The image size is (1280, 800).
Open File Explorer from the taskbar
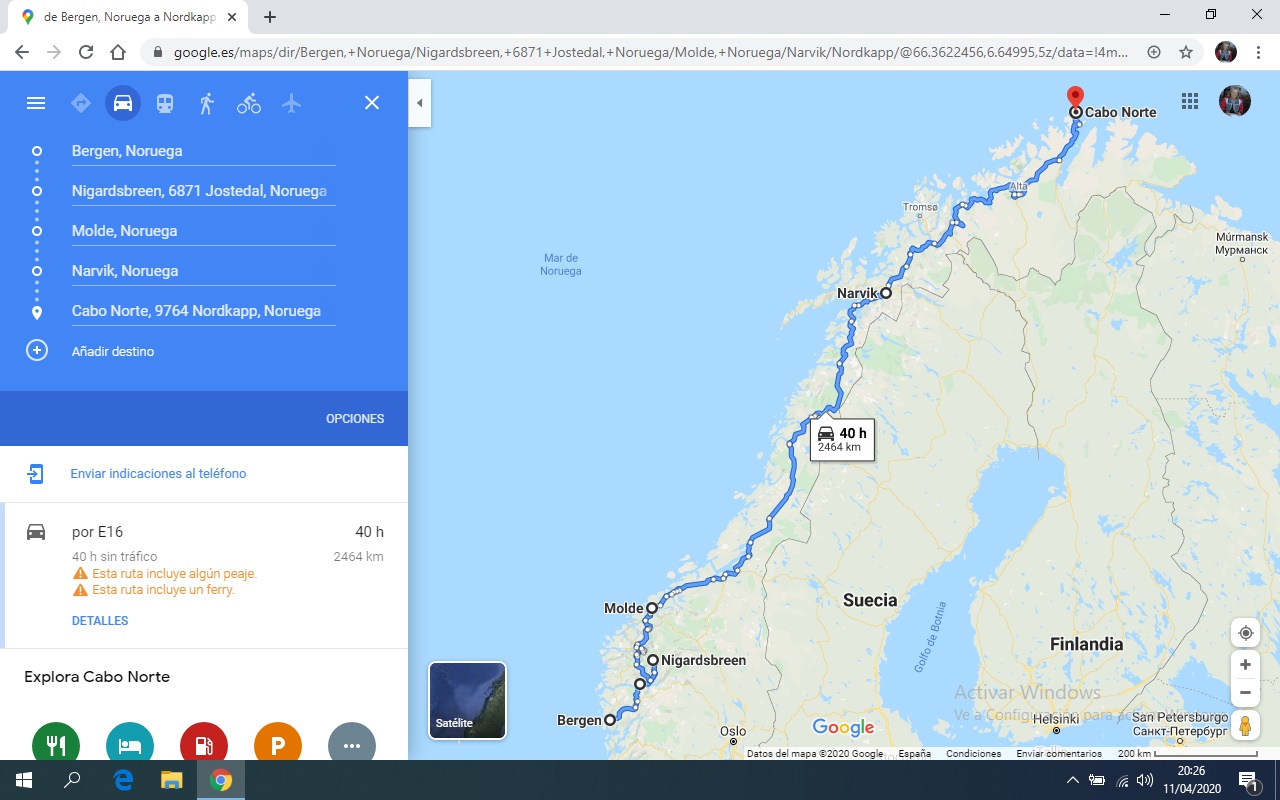(x=172, y=780)
